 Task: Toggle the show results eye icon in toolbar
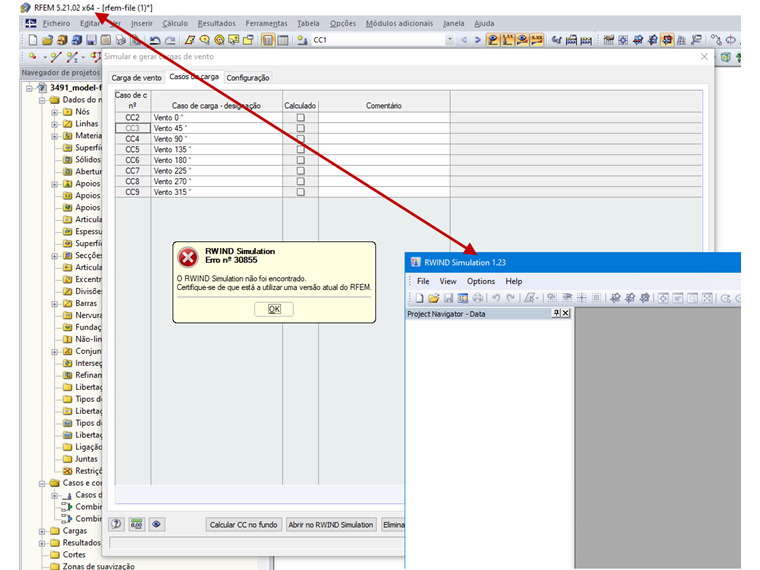coord(522,40)
